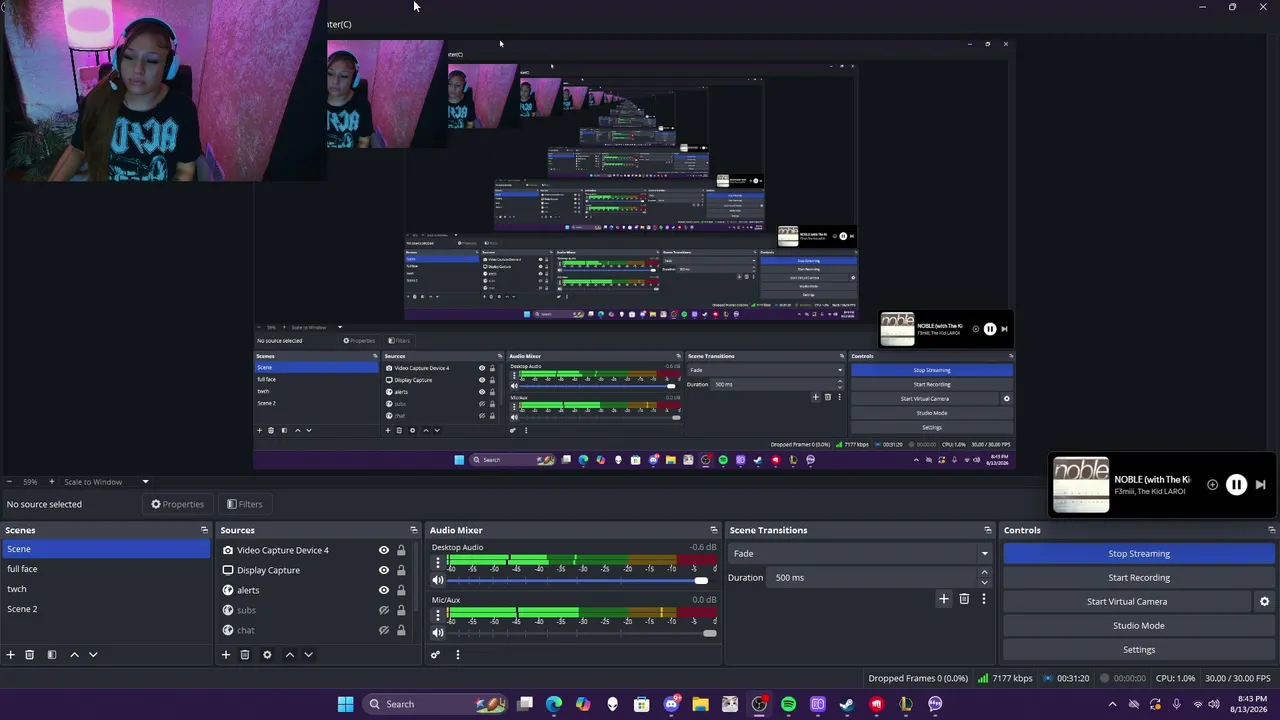Move the selected source up
1280x720 pixels.
pyautogui.click(x=290, y=655)
